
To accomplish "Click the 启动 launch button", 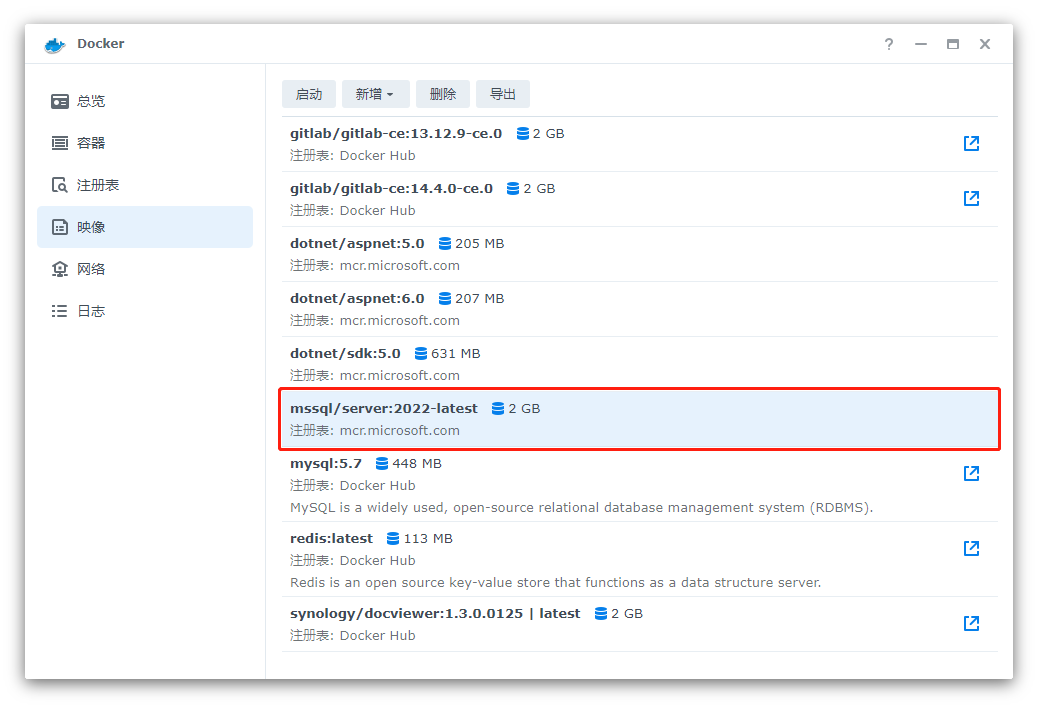I will (x=309, y=94).
